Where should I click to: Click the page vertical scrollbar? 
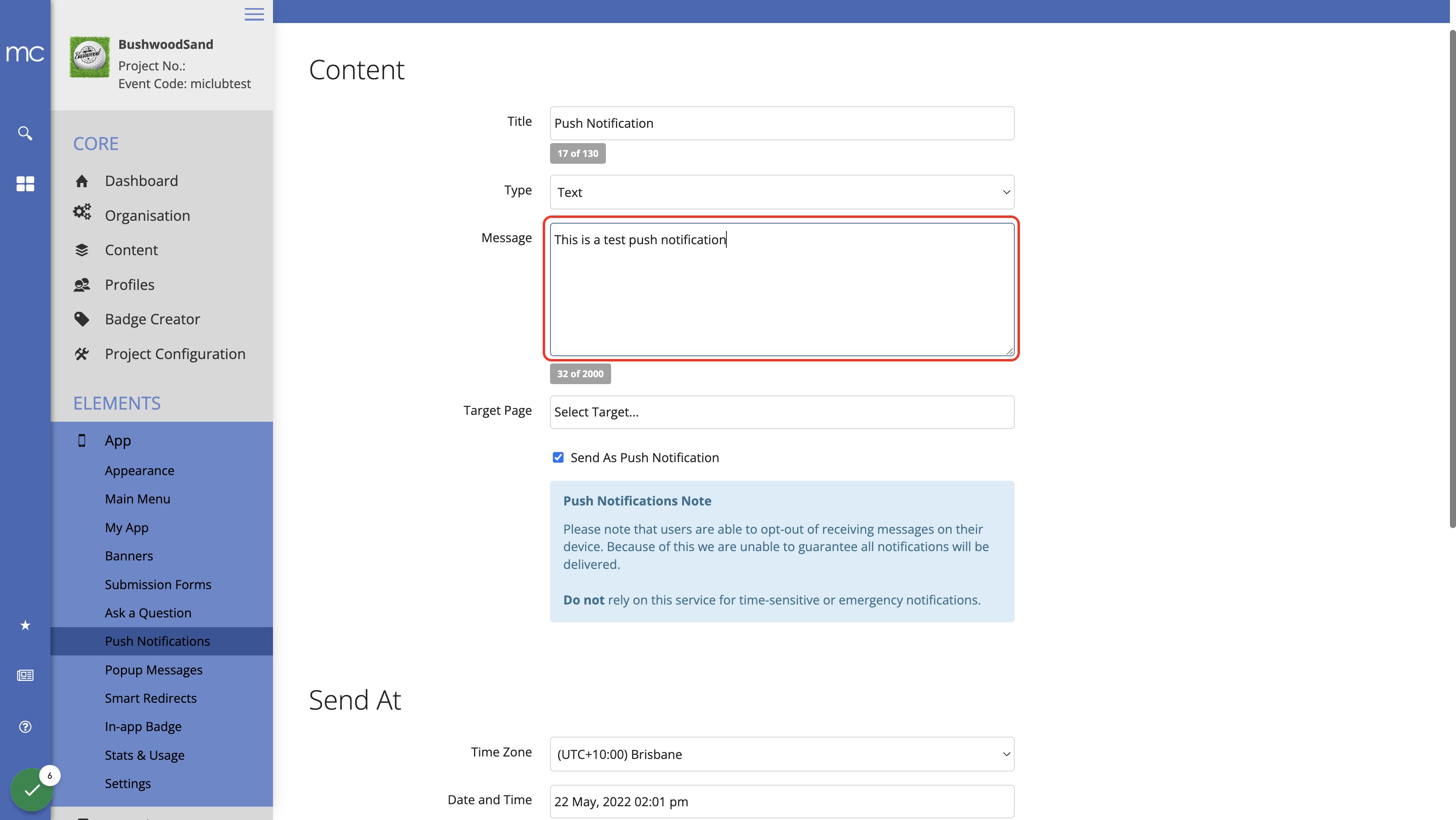pos(1453,278)
